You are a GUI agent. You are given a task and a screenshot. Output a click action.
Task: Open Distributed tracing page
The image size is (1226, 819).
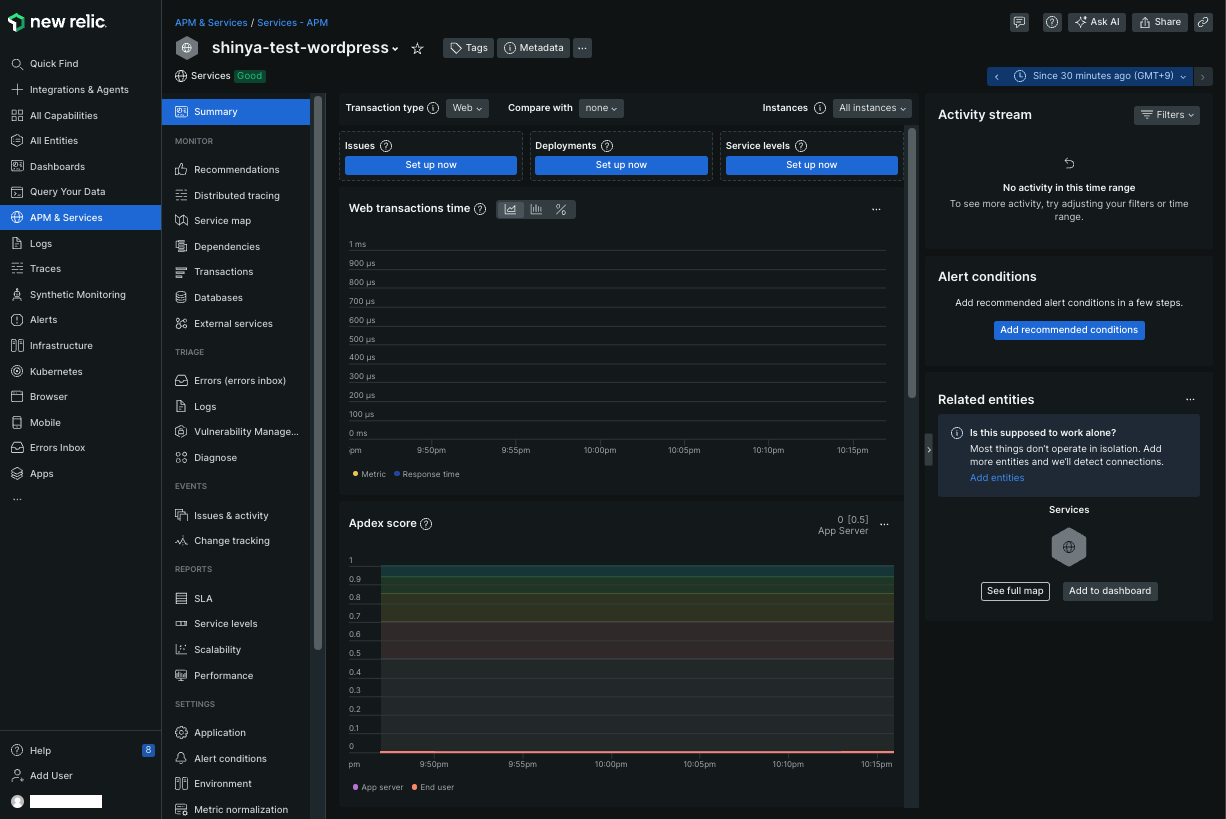coord(236,196)
